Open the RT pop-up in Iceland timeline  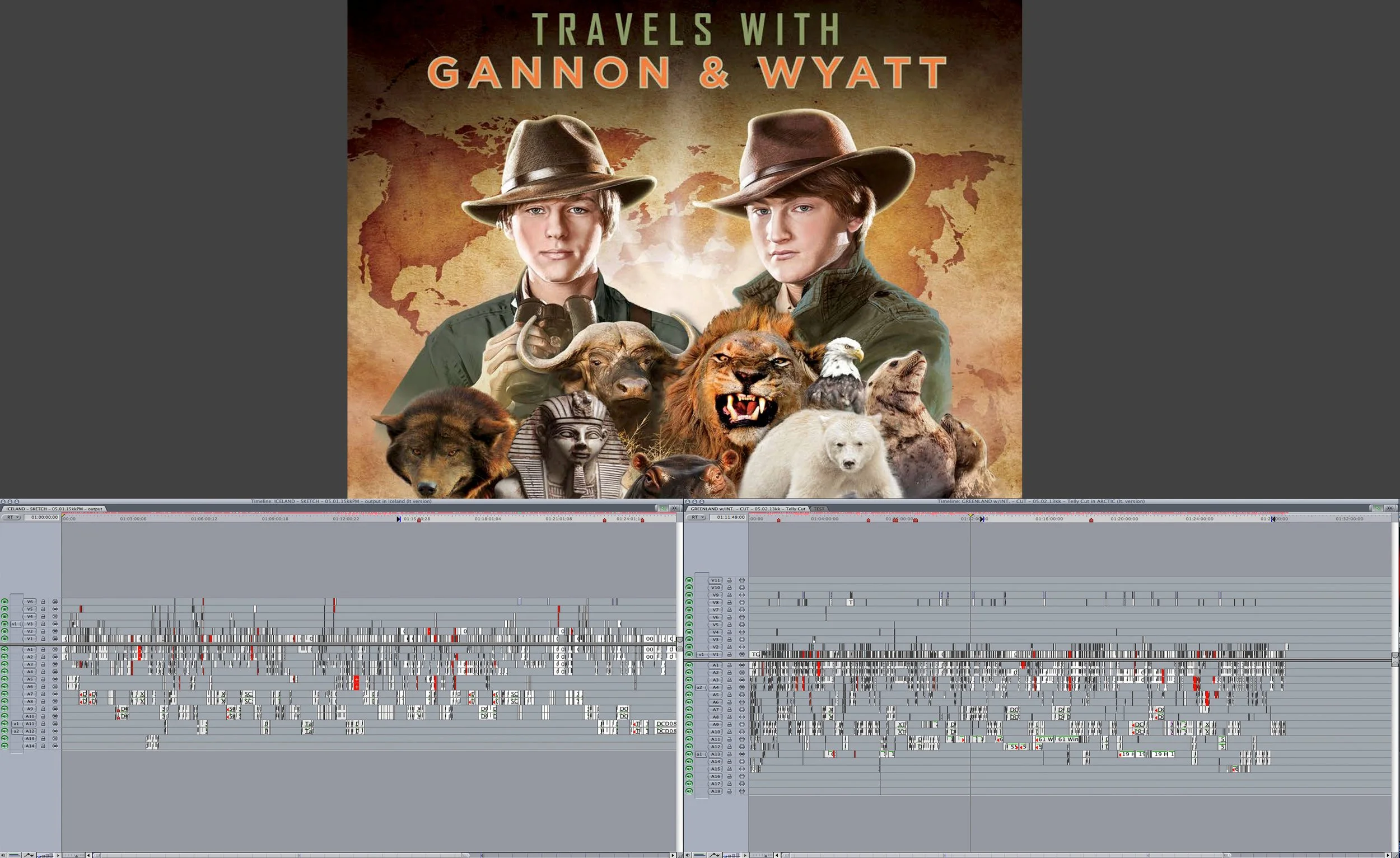12,517
